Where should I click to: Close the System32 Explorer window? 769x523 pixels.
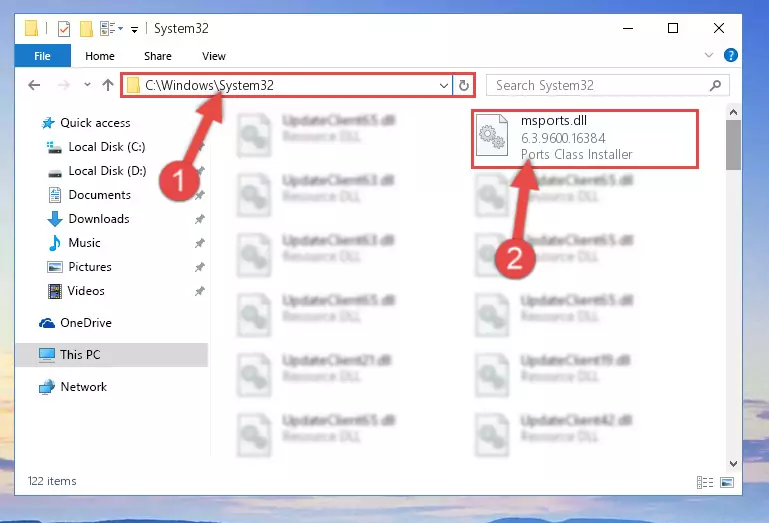718,28
